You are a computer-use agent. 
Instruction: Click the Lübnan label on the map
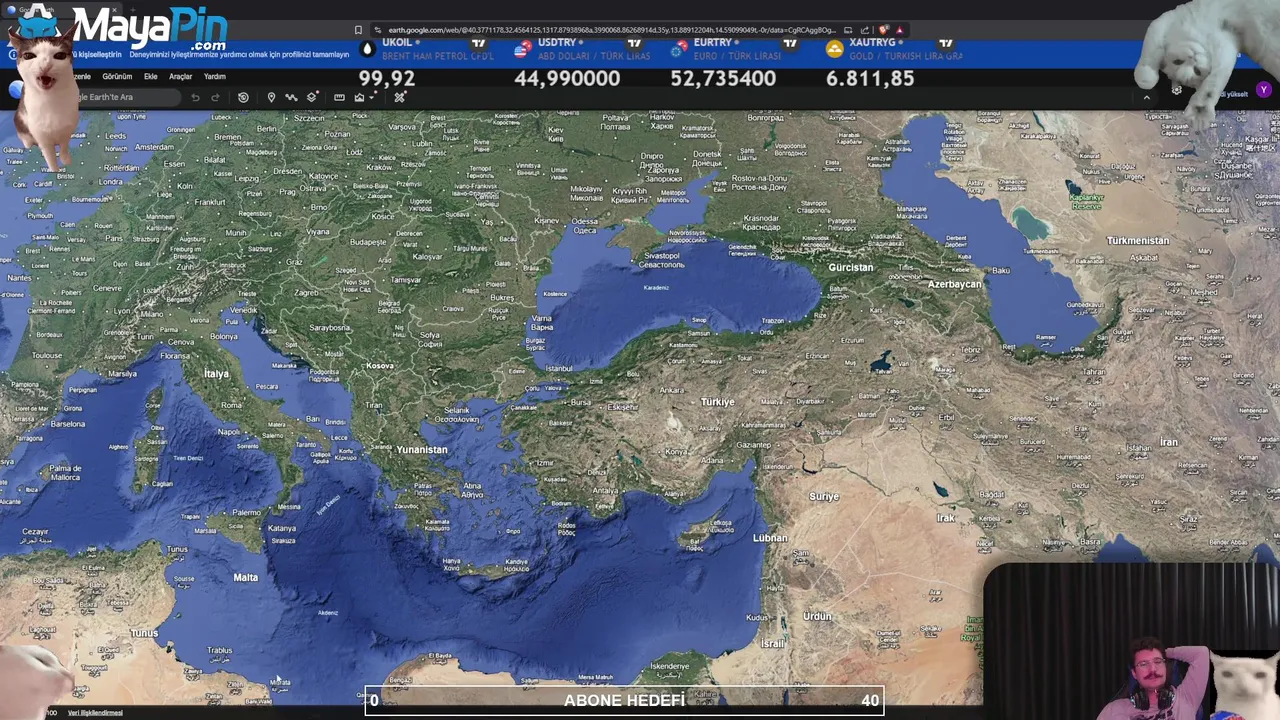click(x=770, y=538)
